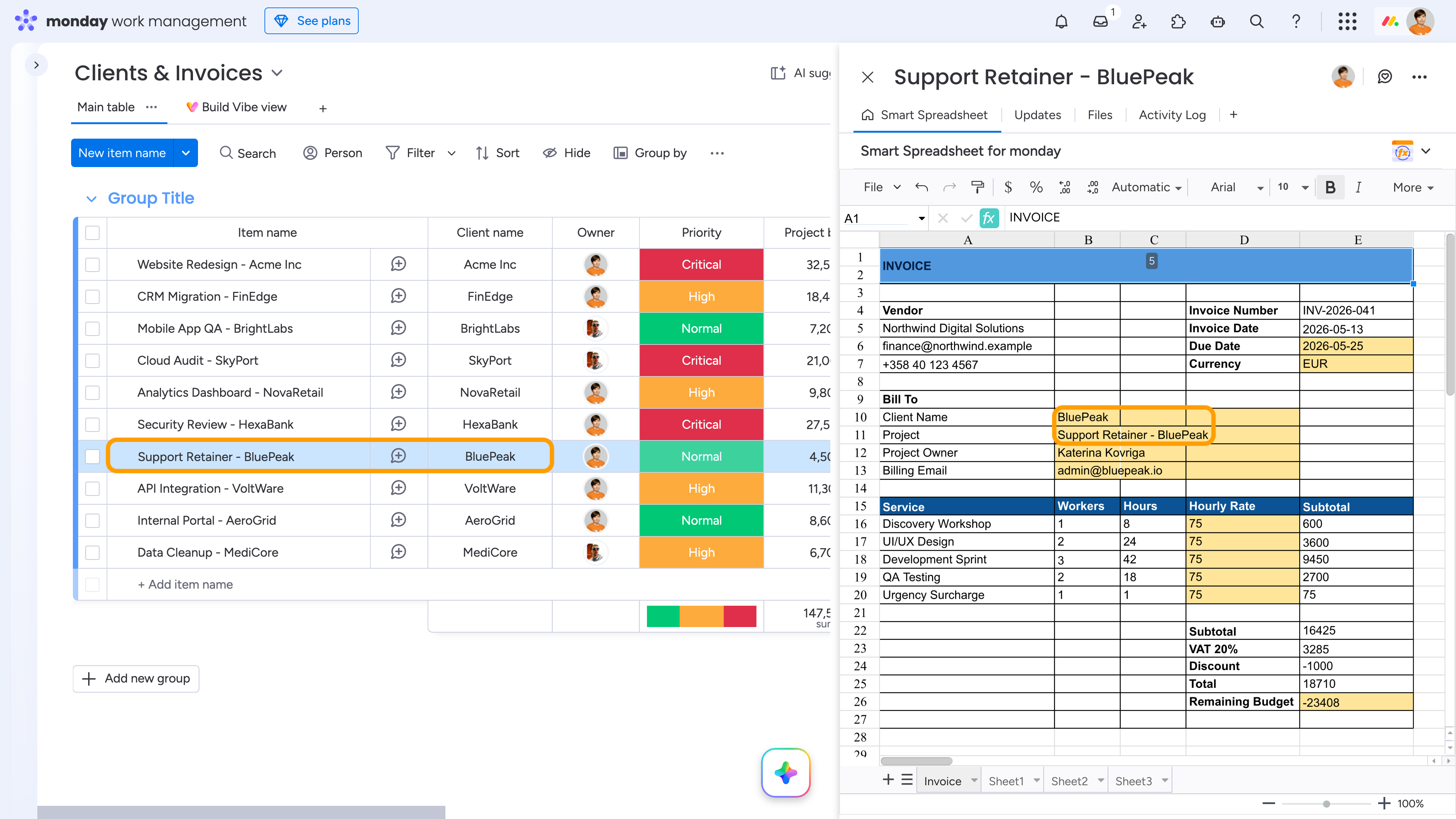Screen dimensions: 1456x819
Task: Open the Filter options dropdown arrow
Action: click(451, 153)
